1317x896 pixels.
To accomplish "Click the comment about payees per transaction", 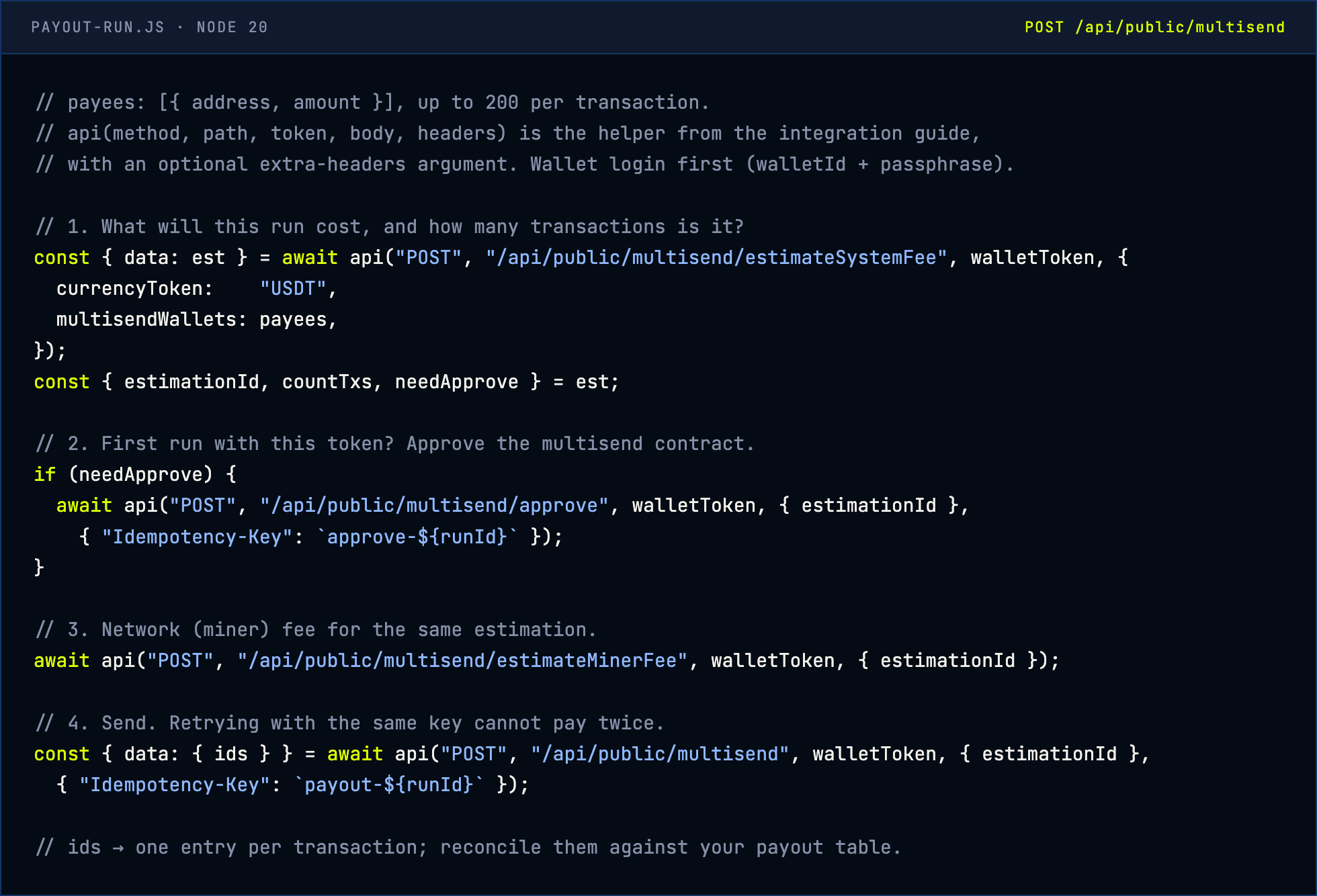I will point(372,103).
